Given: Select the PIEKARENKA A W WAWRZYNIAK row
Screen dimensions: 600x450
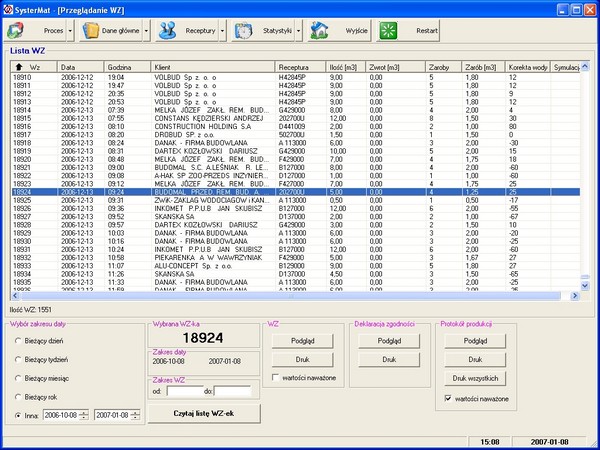Looking at the screenshot, I should (x=295, y=258).
